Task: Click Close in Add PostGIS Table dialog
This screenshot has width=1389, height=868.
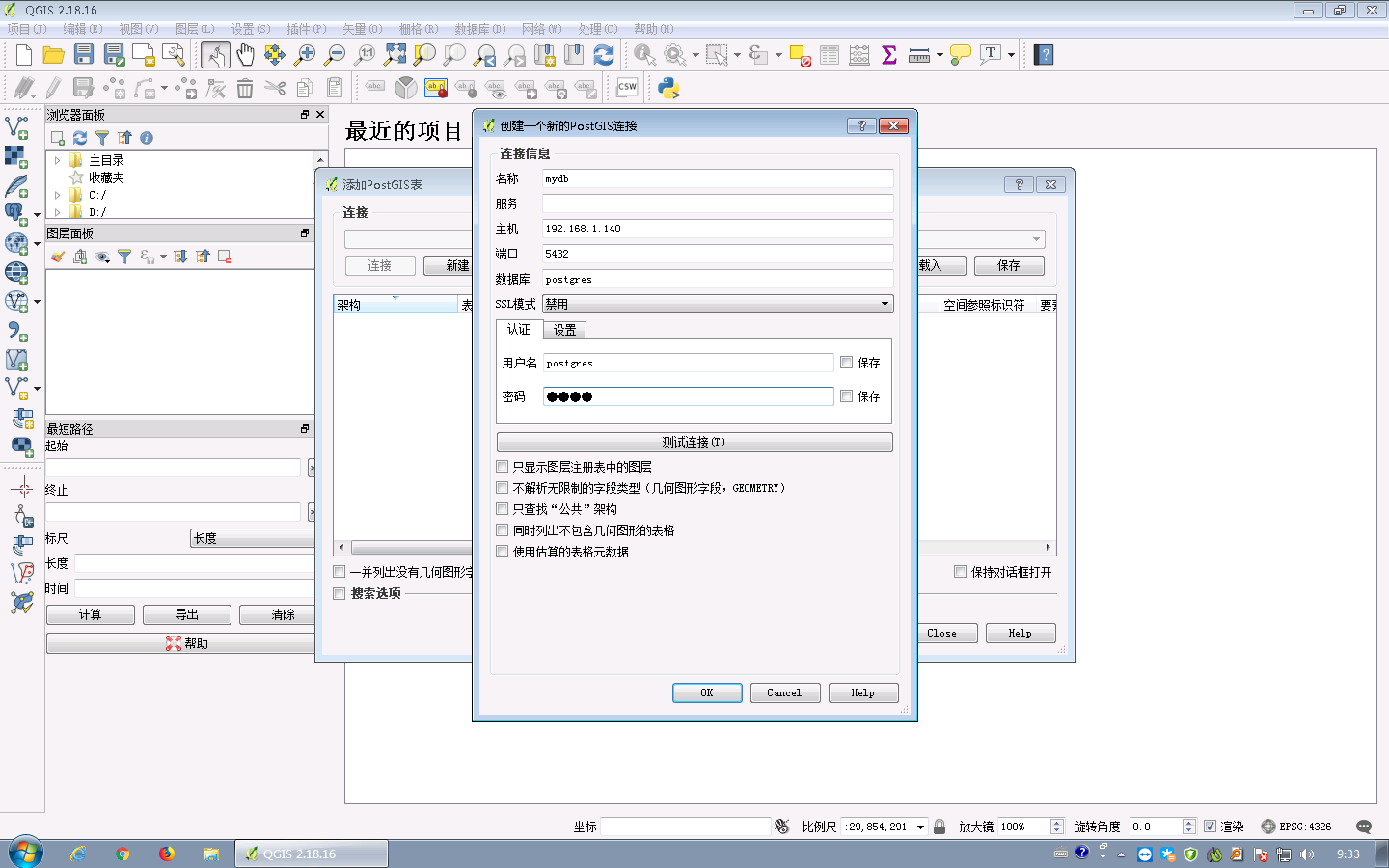Action: click(x=942, y=633)
